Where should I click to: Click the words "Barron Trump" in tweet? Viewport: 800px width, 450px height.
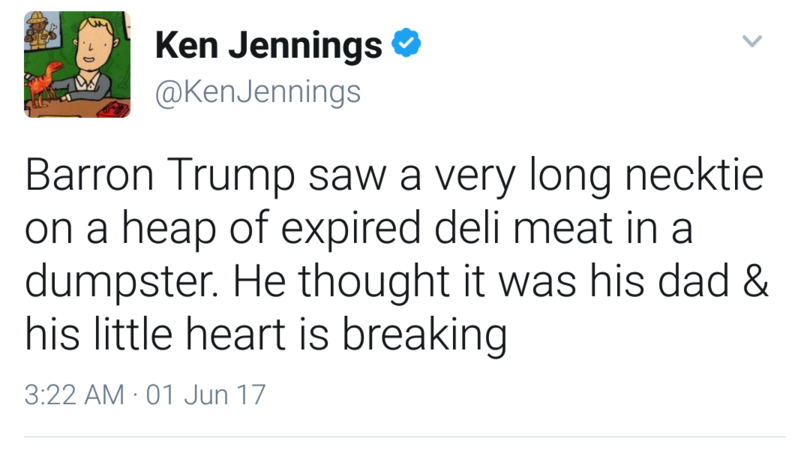coord(156,179)
